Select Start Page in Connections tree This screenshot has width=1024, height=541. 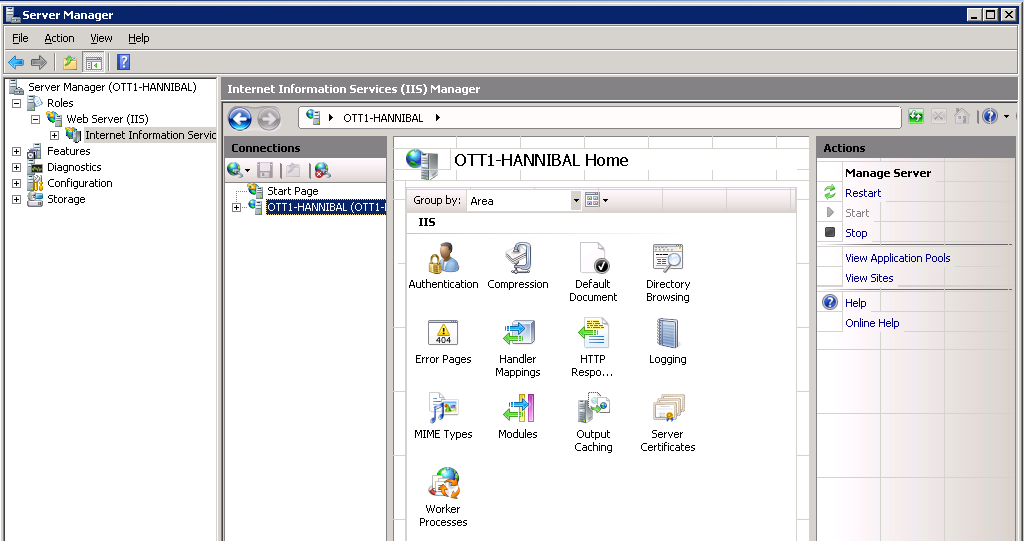click(x=292, y=191)
